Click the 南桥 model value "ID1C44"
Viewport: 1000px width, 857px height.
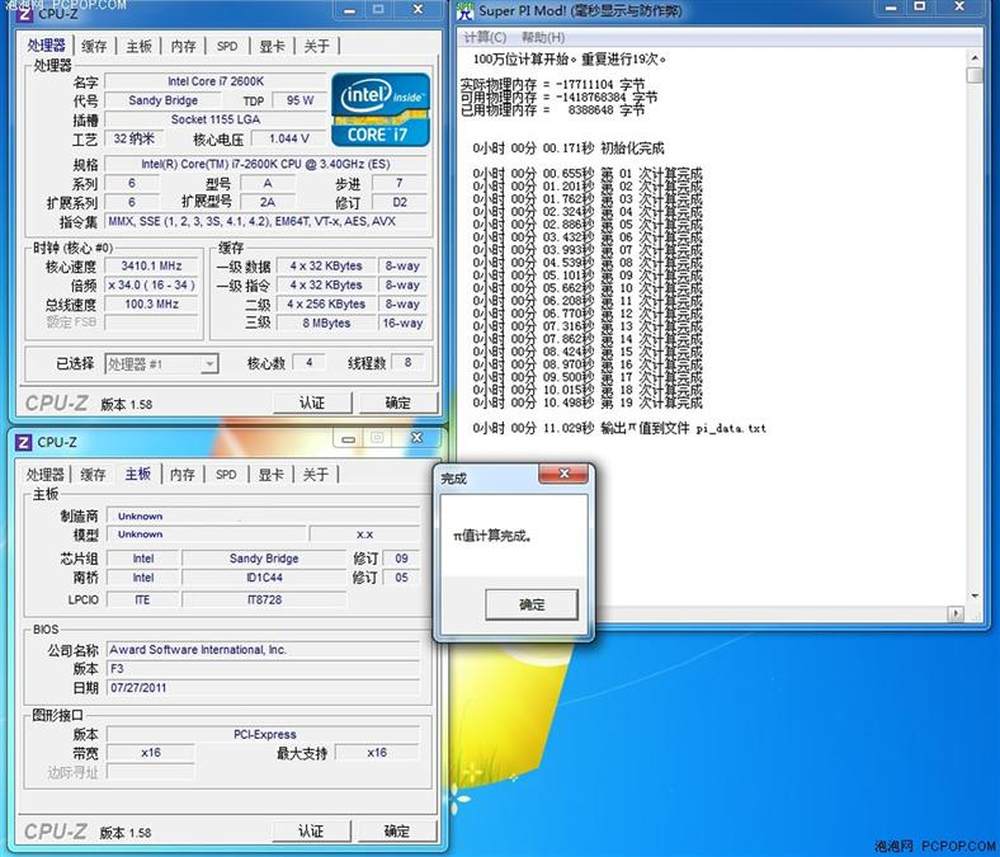(x=264, y=578)
